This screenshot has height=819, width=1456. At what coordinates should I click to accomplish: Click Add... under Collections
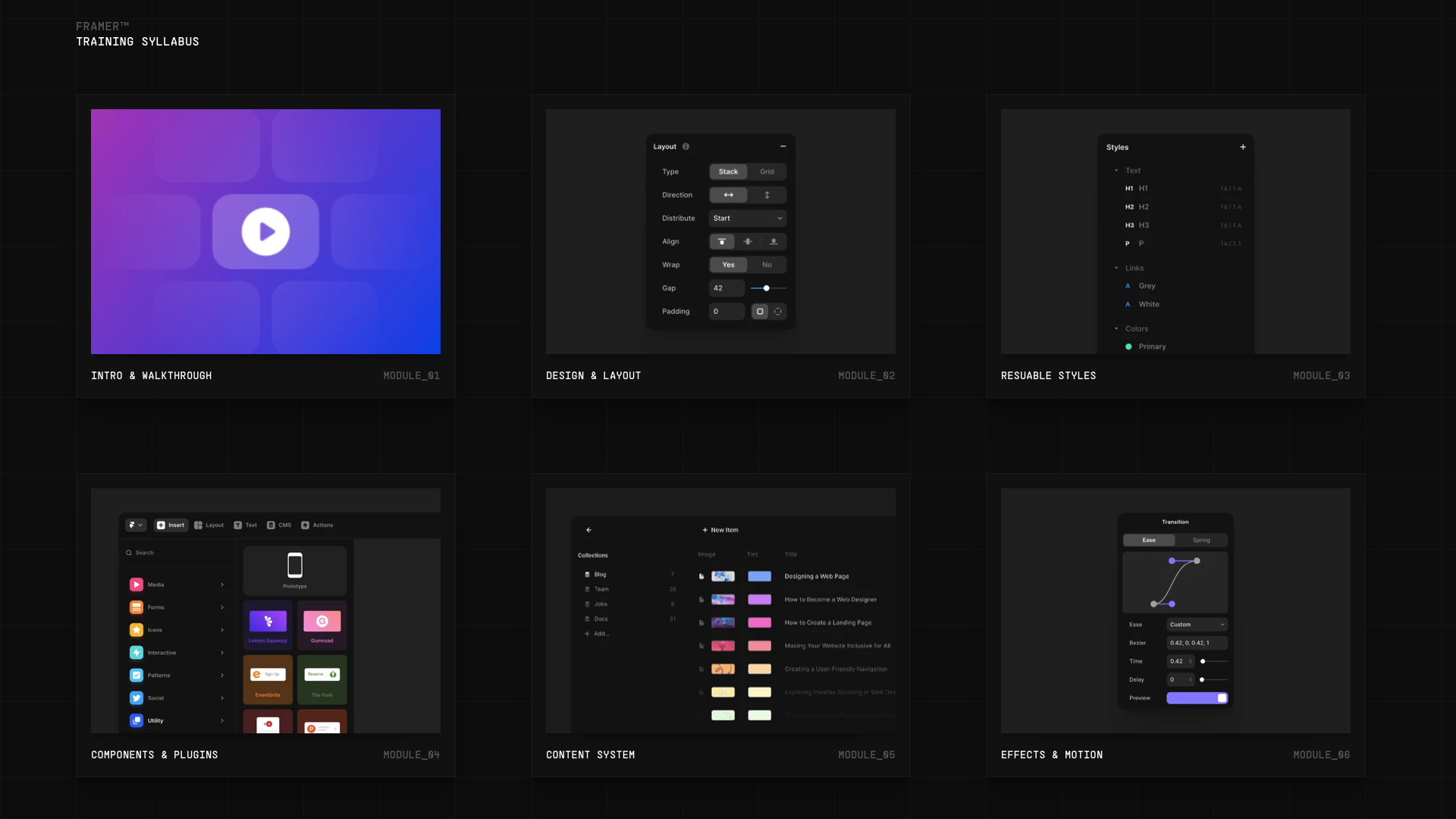click(597, 634)
